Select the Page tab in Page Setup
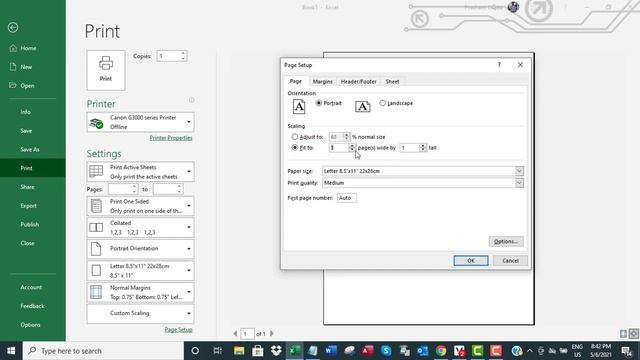Viewport: 640px width, 360px height. [x=296, y=81]
